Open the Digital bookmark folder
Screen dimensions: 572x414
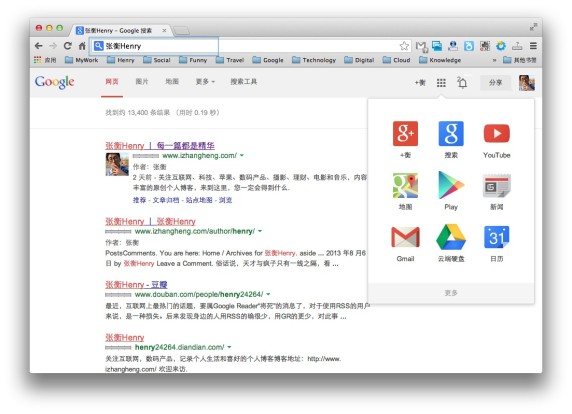(359, 60)
